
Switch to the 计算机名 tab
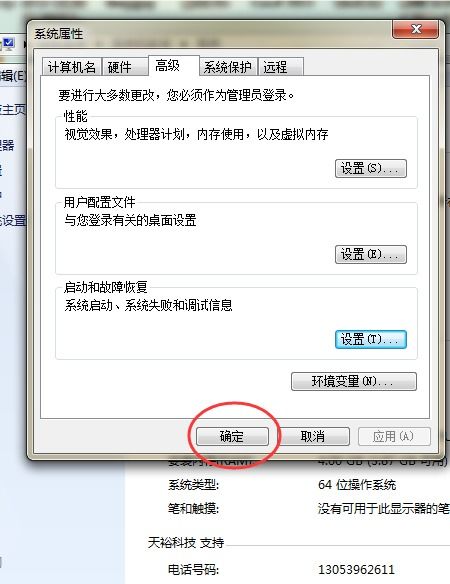click(72, 67)
